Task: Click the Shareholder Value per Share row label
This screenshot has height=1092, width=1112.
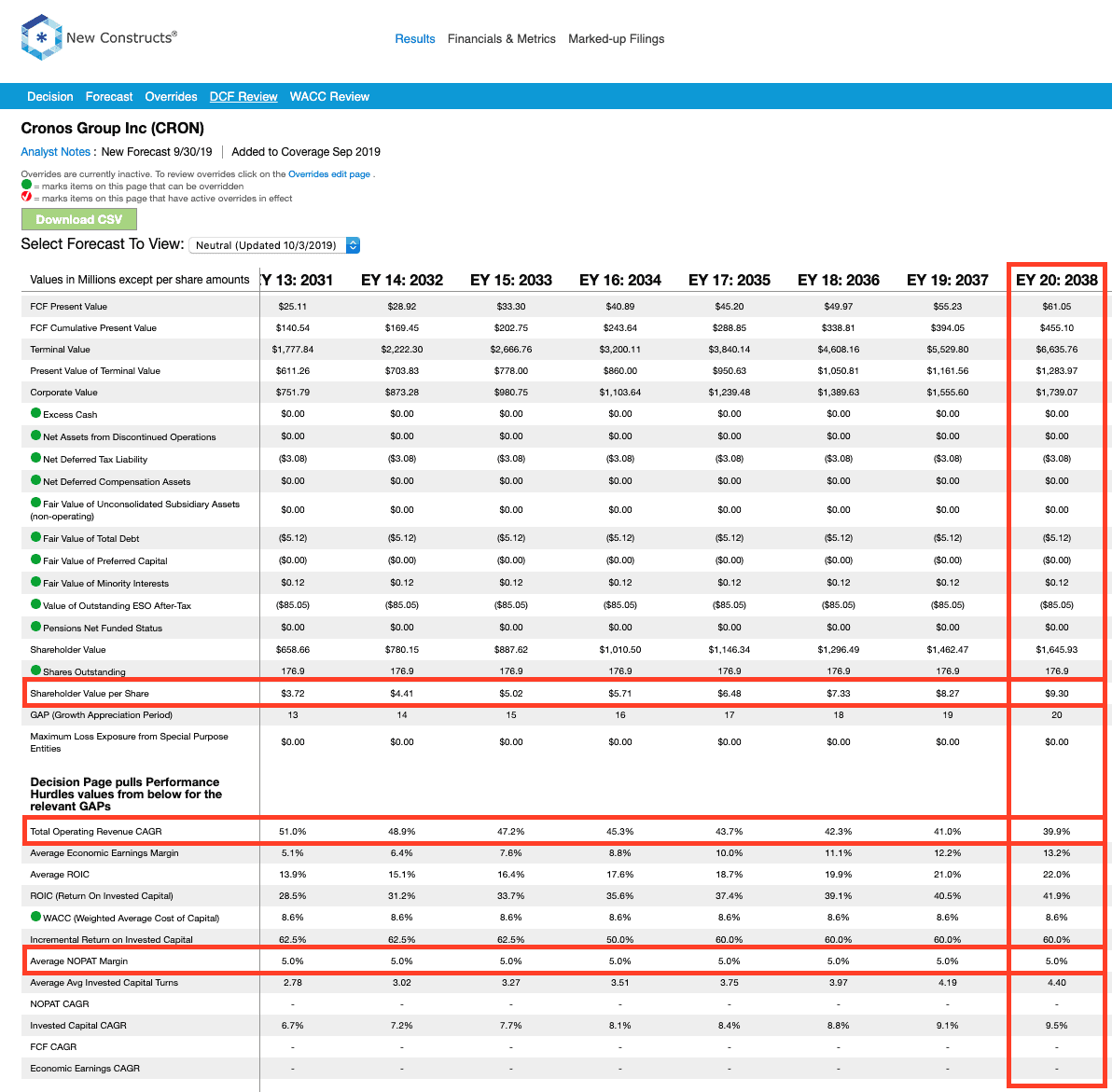Action: point(90,694)
